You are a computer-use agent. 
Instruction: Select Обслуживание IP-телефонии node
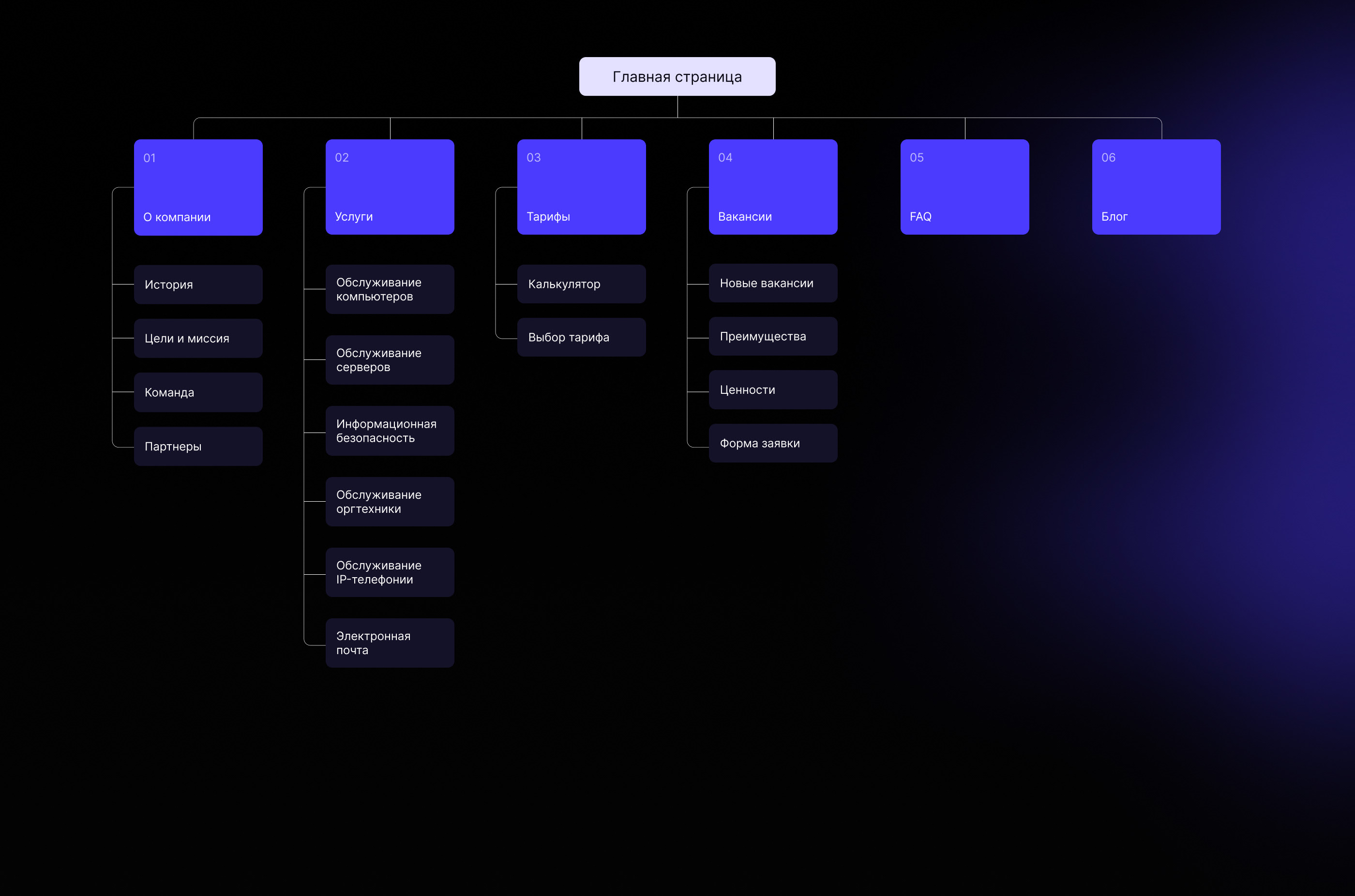(x=390, y=572)
